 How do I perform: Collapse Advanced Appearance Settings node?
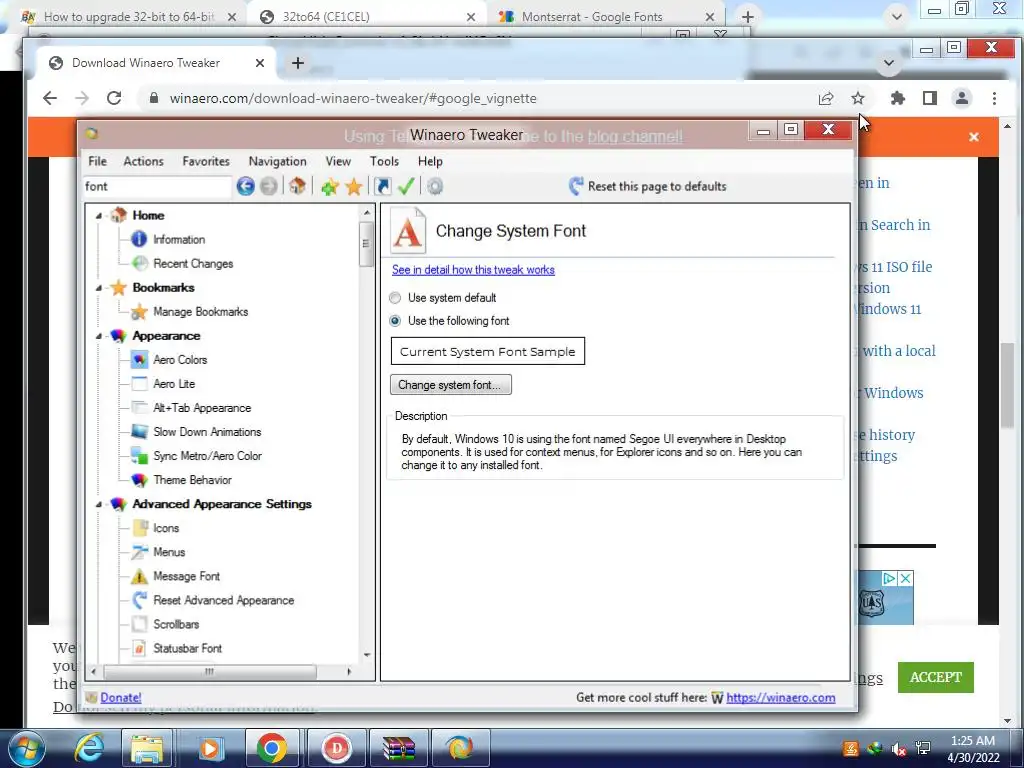pyautogui.click(x=99, y=504)
